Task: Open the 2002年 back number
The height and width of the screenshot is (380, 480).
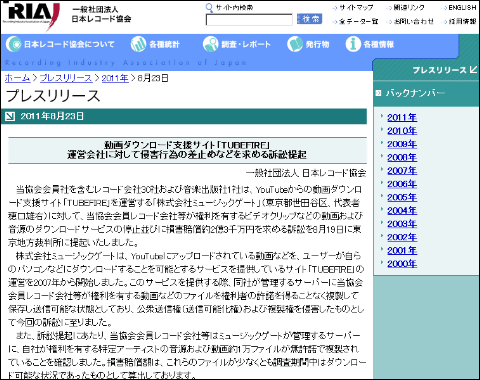Action: tap(402, 237)
